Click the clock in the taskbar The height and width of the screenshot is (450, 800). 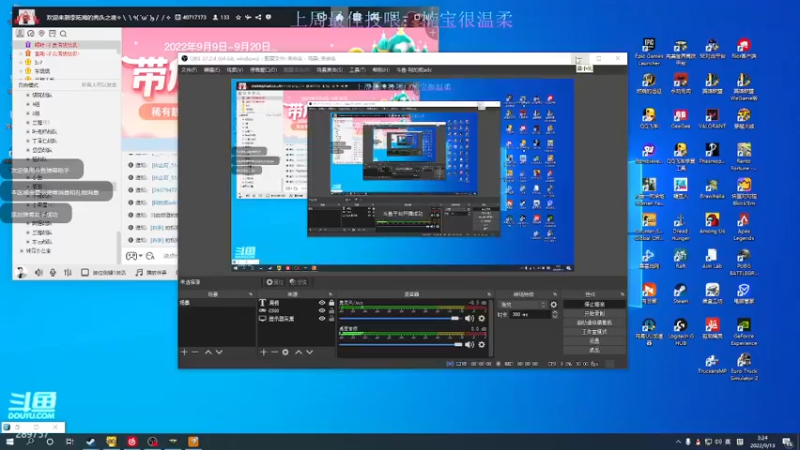tap(762, 442)
